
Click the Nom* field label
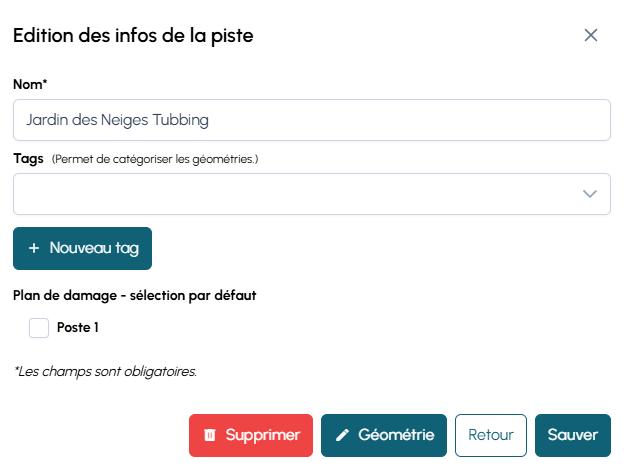pos(30,83)
